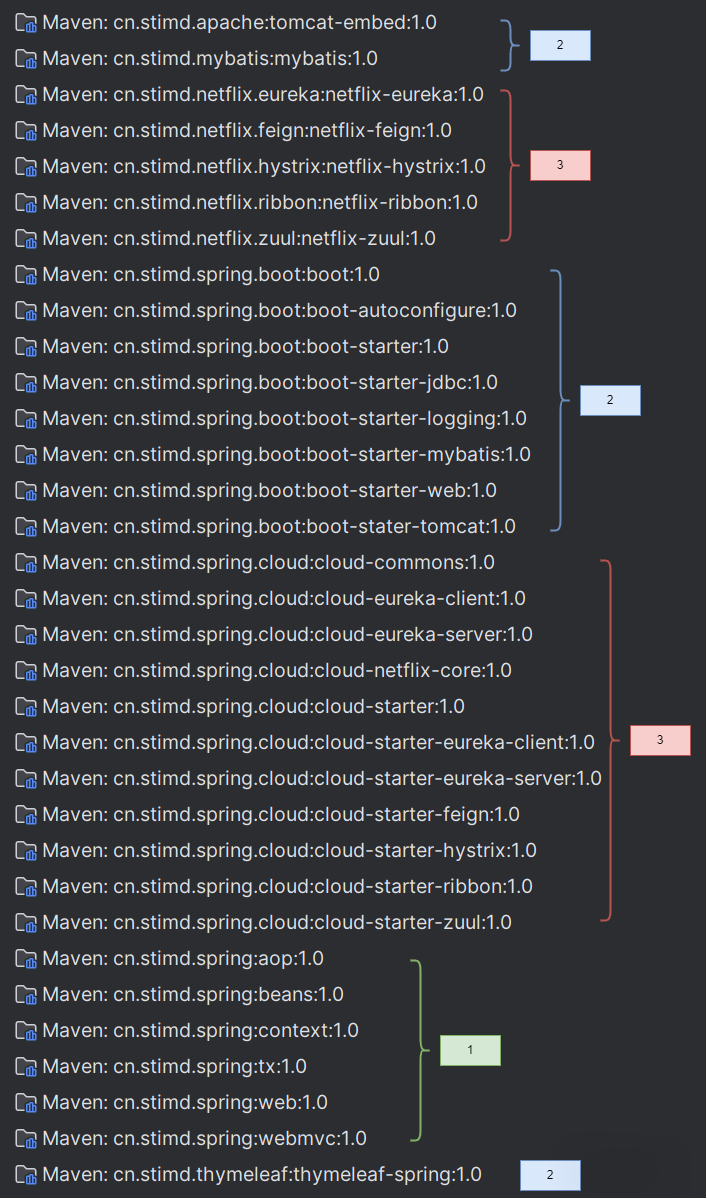Viewport: 707px width, 1199px height.
Task: Click the library icon beside boot-starter-logging:1.0
Action: coord(26,419)
